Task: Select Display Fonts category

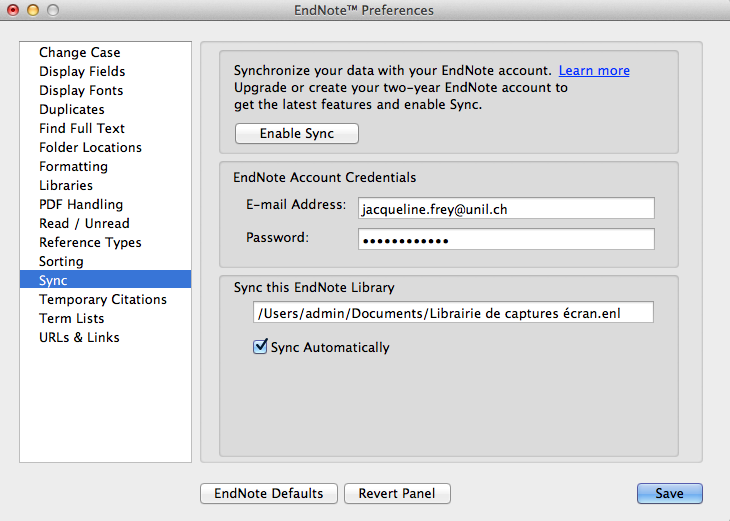Action: coord(82,90)
